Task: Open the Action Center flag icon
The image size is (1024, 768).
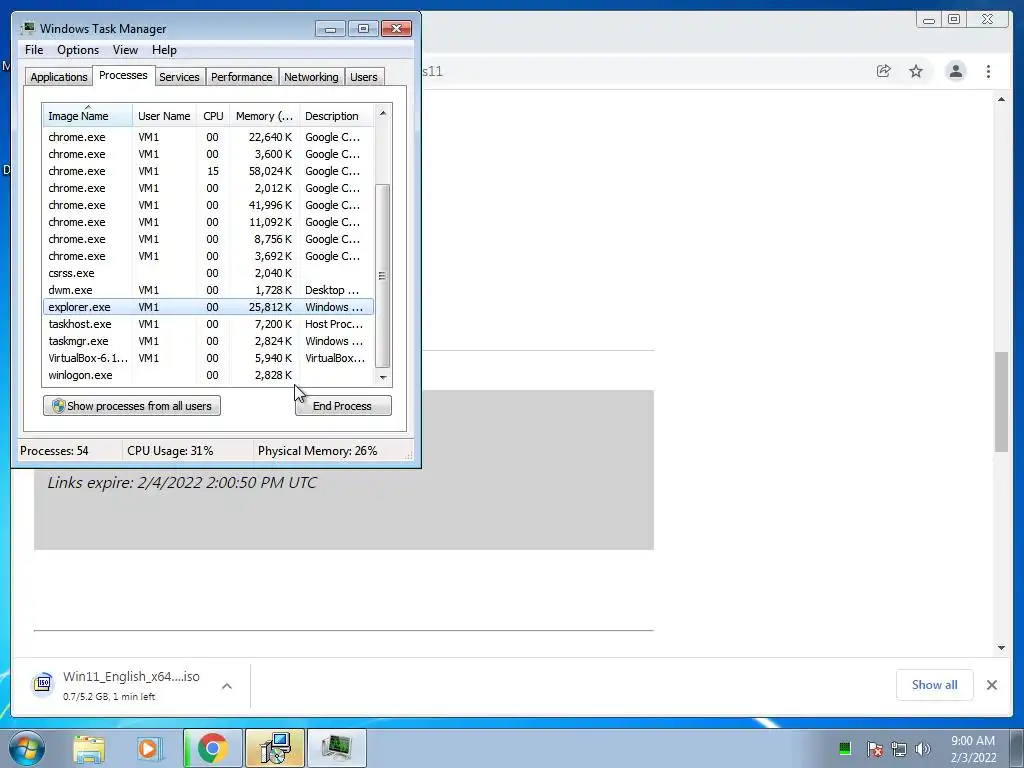Action: [x=874, y=748]
